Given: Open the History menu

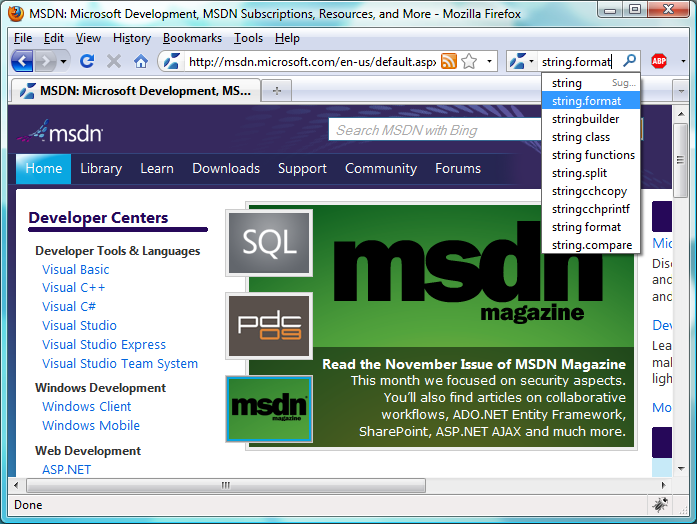Looking at the screenshot, I should (x=132, y=38).
